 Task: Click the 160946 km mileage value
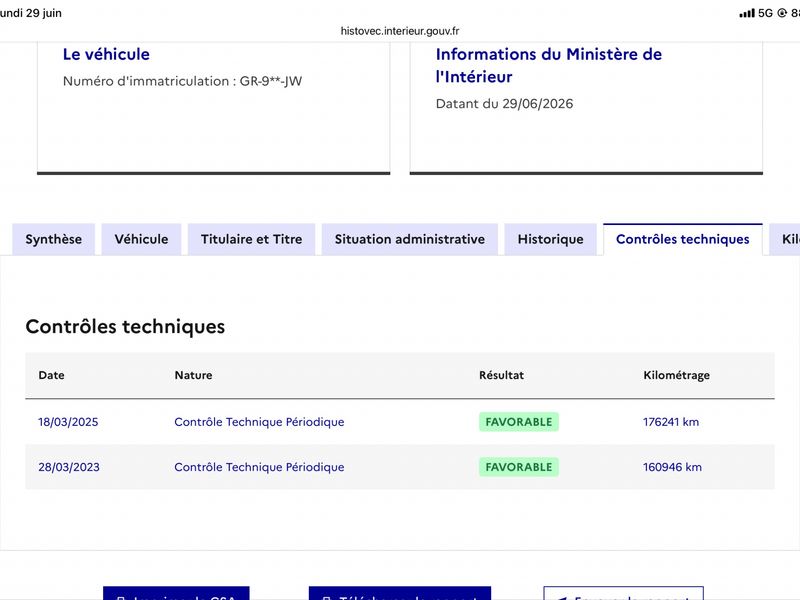point(672,467)
